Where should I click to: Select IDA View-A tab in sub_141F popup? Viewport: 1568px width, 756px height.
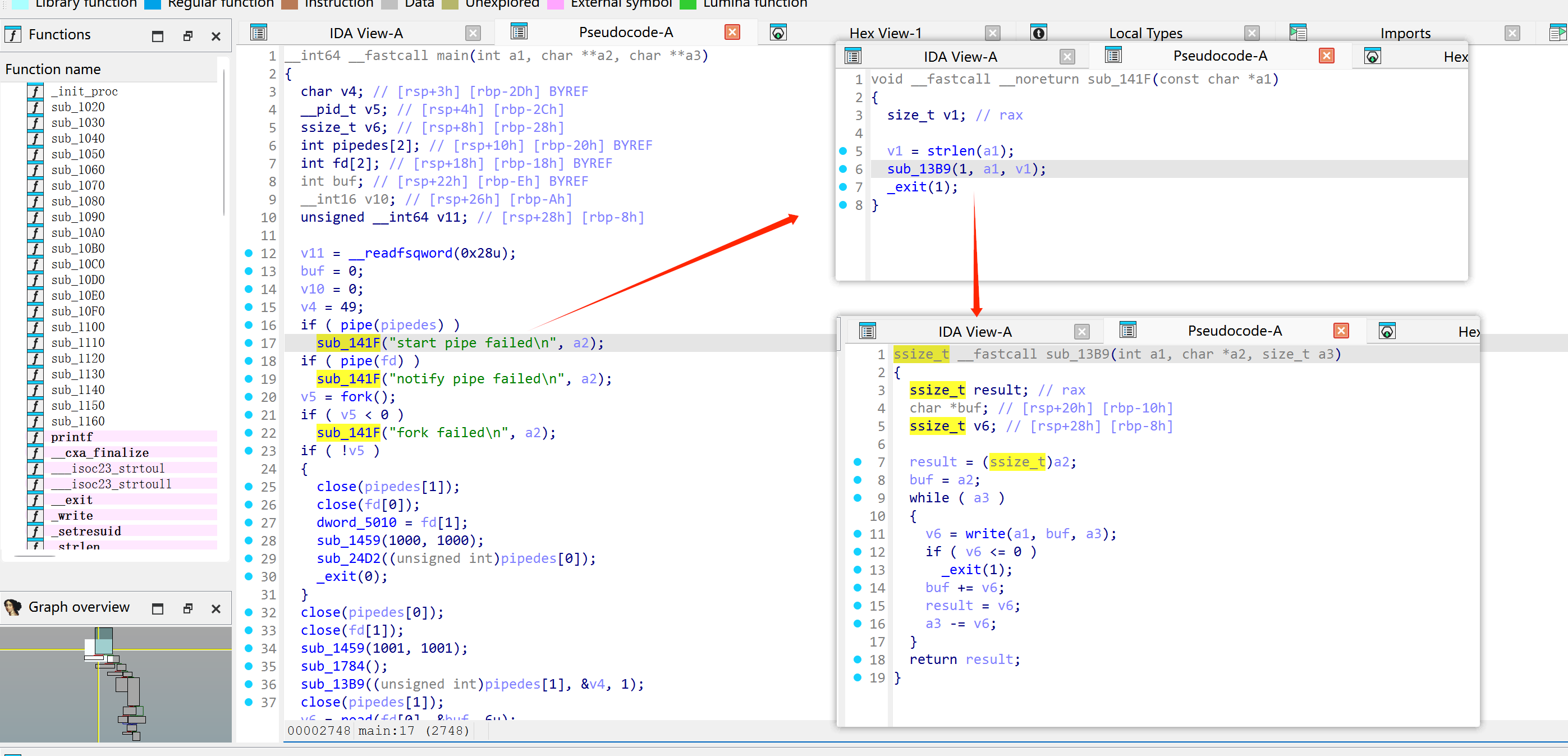click(961, 57)
